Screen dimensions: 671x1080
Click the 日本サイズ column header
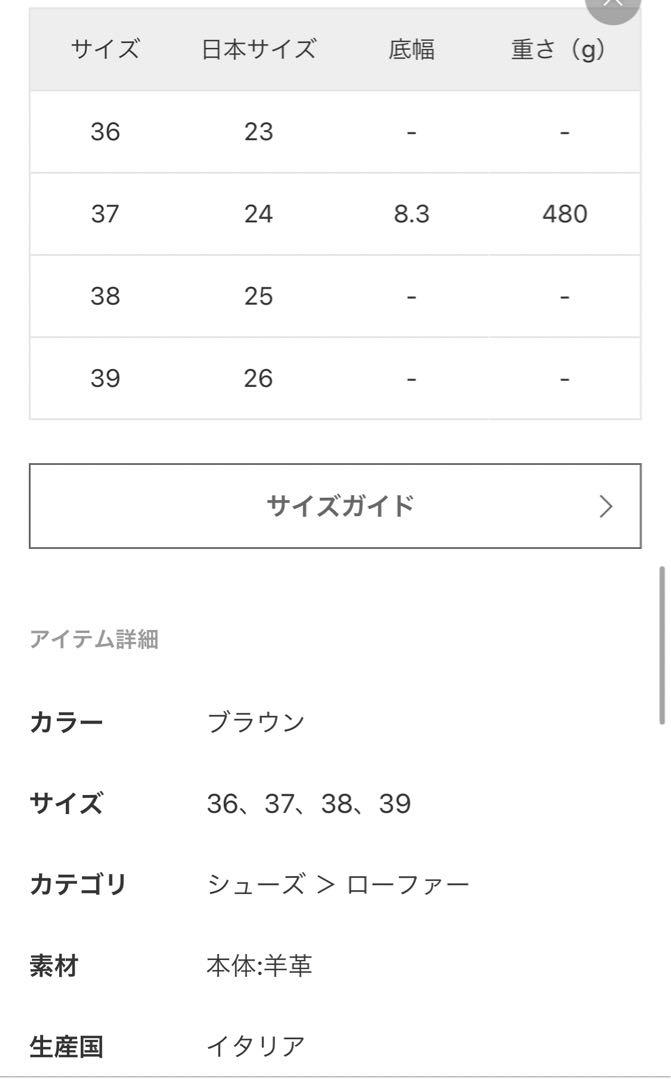click(258, 50)
